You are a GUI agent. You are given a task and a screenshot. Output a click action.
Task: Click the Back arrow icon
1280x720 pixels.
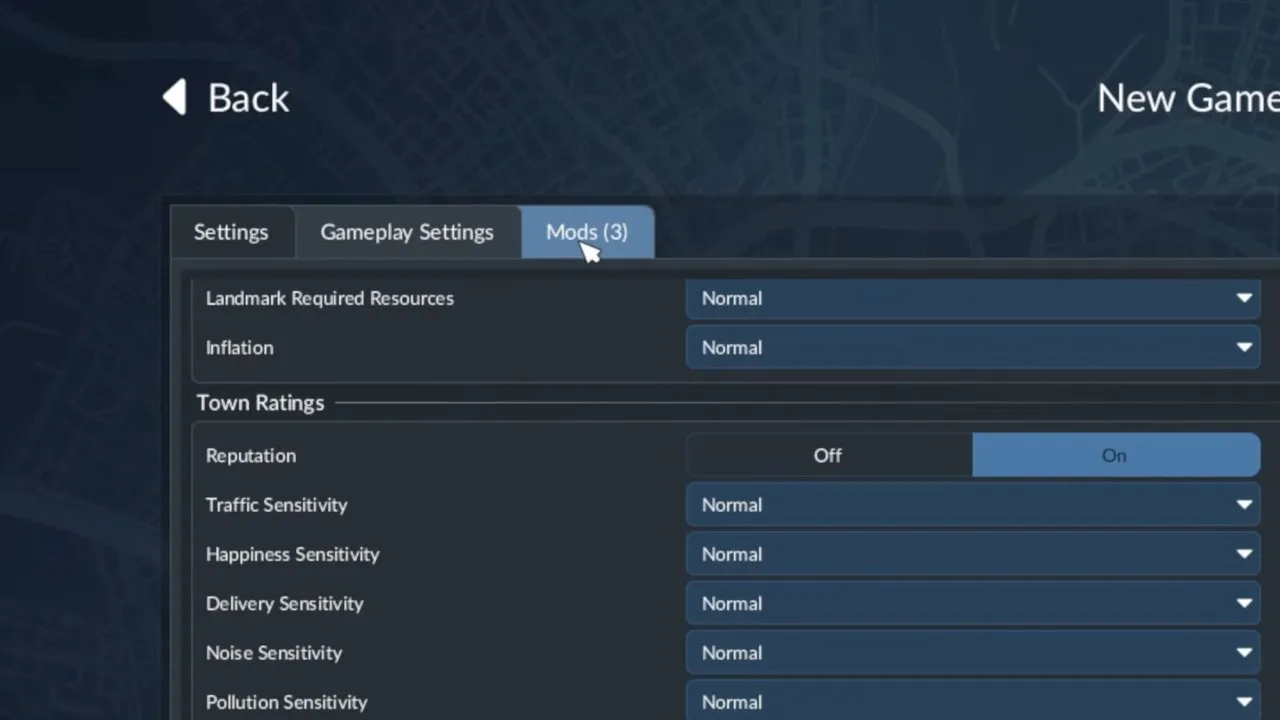coord(175,98)
